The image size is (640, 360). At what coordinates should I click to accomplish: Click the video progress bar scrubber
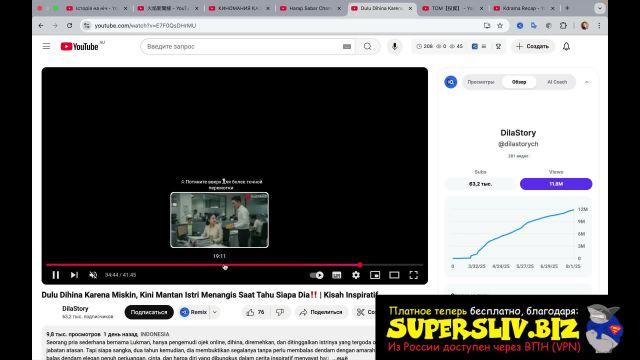coord(360,265)
